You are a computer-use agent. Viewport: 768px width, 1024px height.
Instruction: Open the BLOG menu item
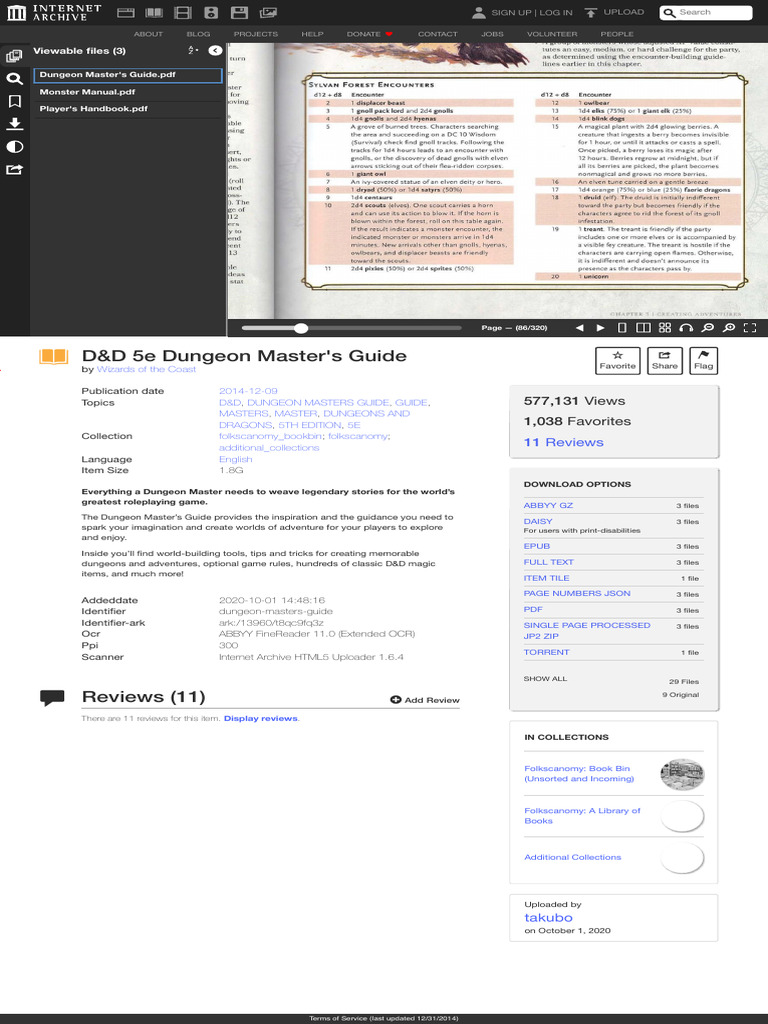tap(199, 34)
